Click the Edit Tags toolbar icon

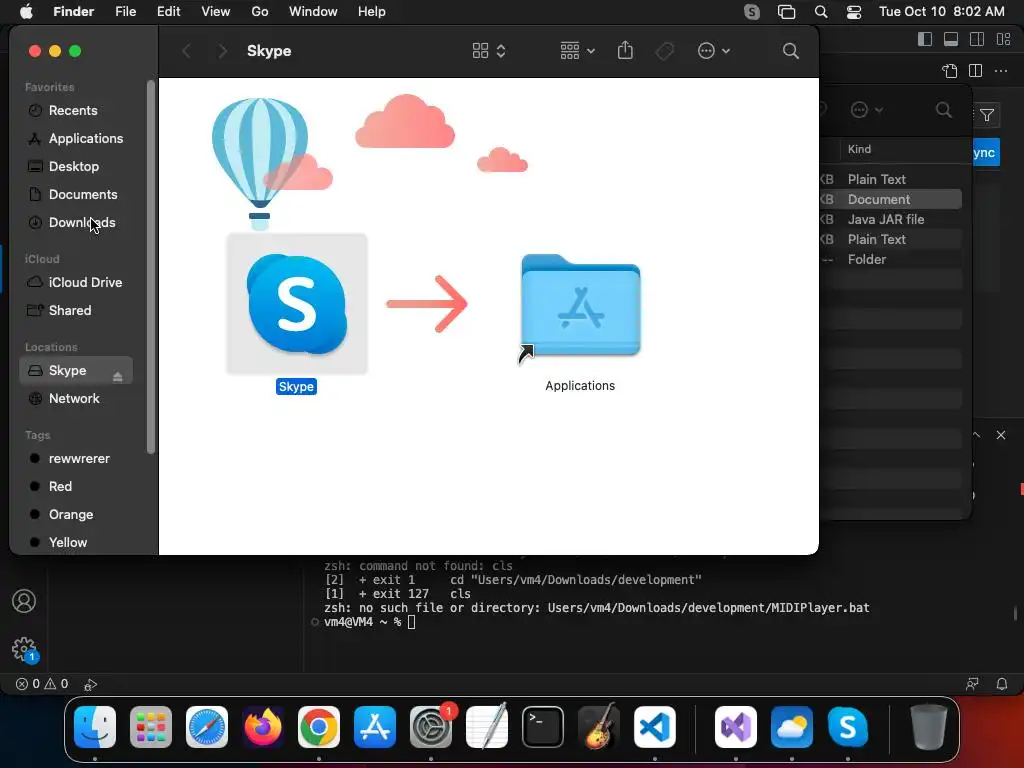[x=665, y=51]
